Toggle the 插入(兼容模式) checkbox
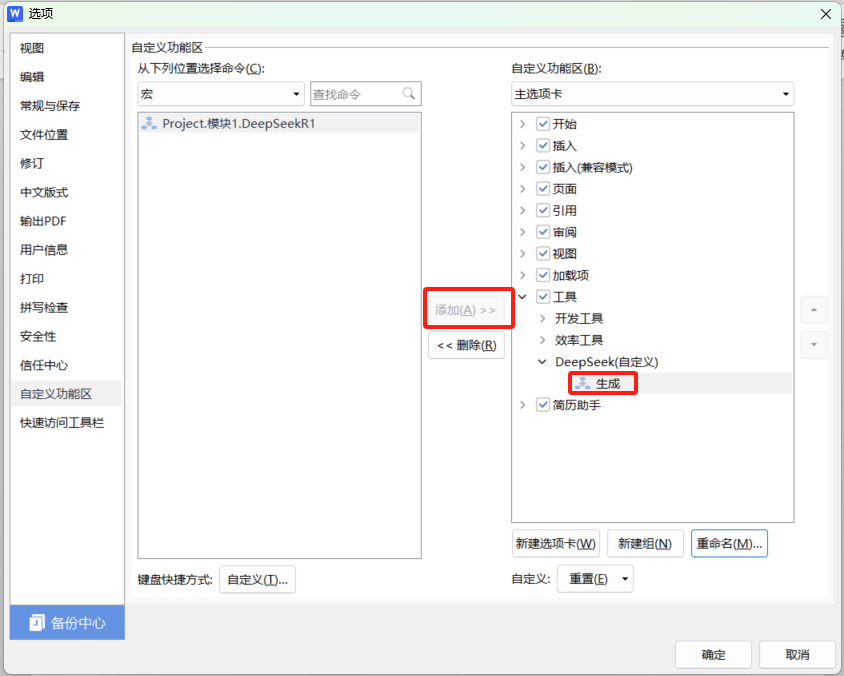This screenshot has height=676, width=844. [543, 167]
